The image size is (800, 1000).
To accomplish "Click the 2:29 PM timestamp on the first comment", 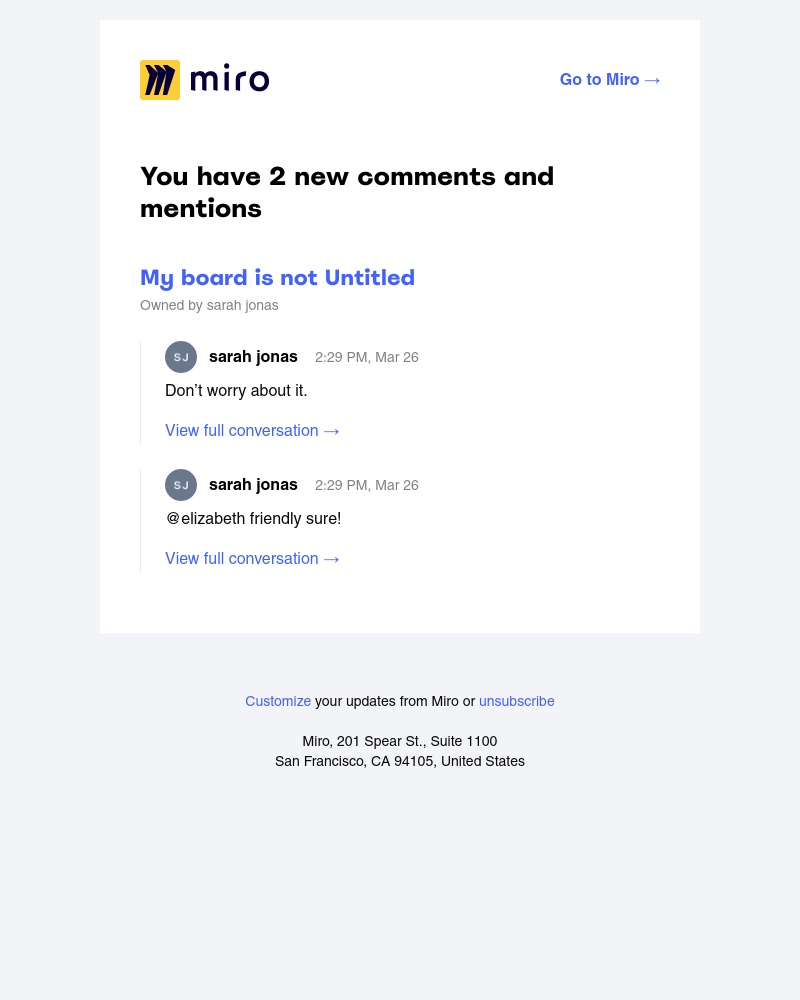I will (x=366, y=357).
